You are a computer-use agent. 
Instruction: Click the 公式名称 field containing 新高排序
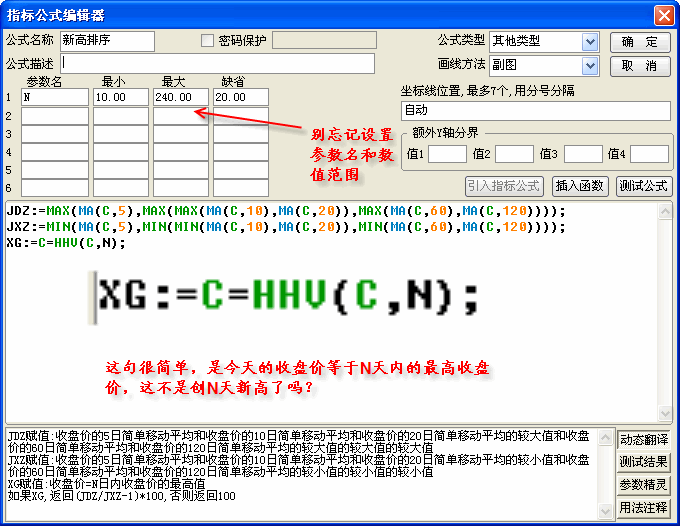tap(108, 41)
